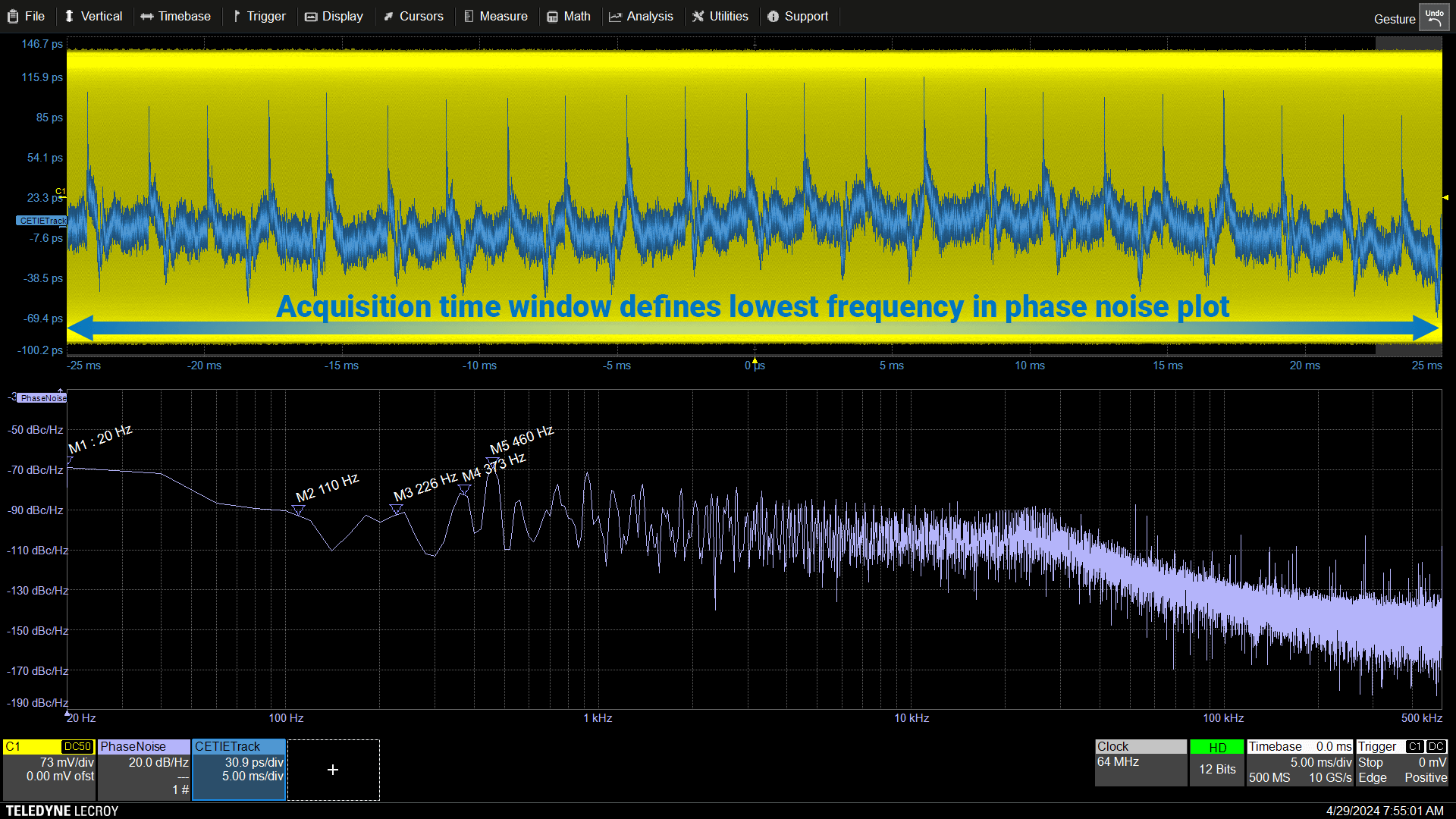Image resolution: width=1456 pixels, height=819 pixels.
Task: Click the M3 226 Hz marker triangle
Action: click(x=396, y=510)
